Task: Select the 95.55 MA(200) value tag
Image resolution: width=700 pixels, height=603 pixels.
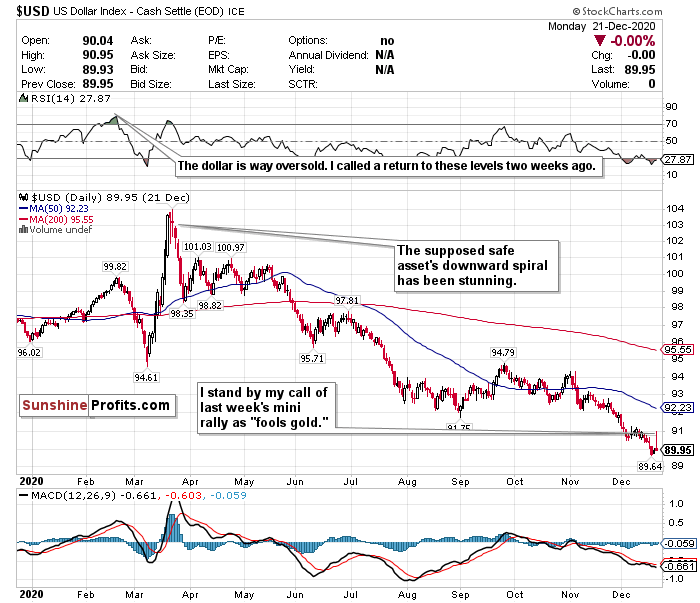Action: [x=677, y=350]
